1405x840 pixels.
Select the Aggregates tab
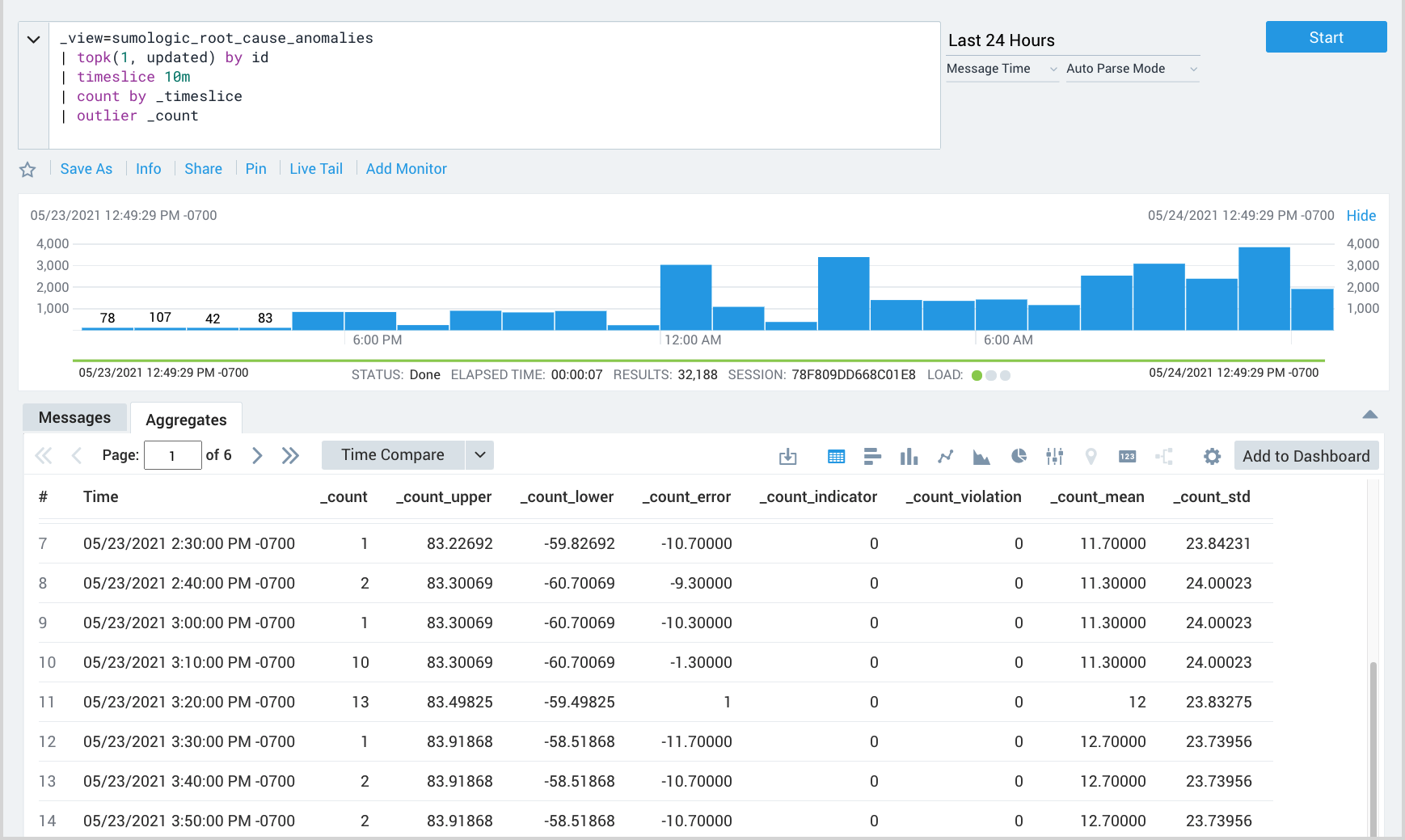(186, 419)
